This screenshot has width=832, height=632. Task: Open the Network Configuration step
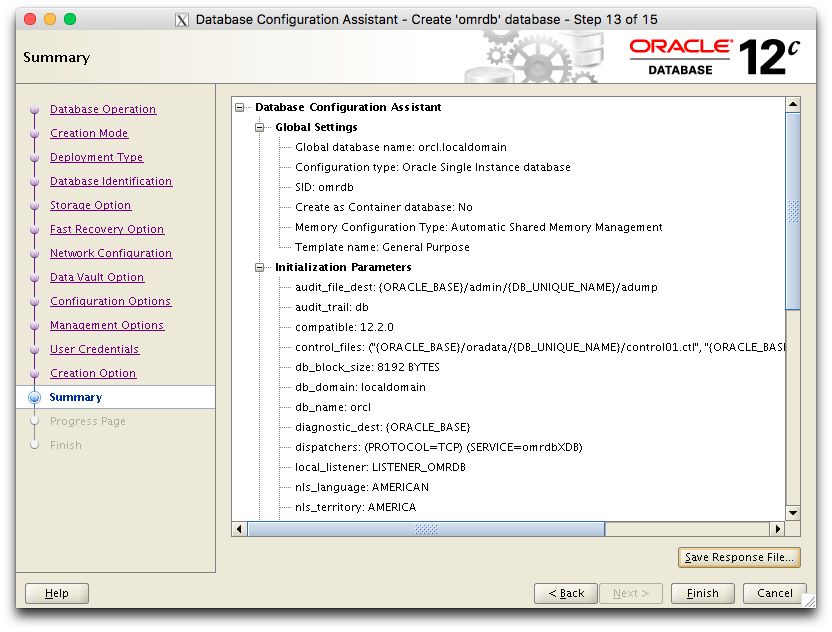(x=111, y=253)
